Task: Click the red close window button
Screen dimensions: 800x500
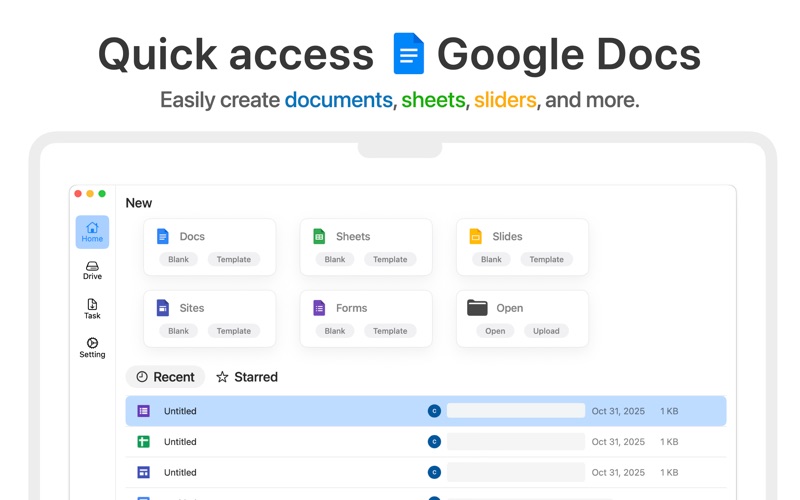Action: click(78, 193)
